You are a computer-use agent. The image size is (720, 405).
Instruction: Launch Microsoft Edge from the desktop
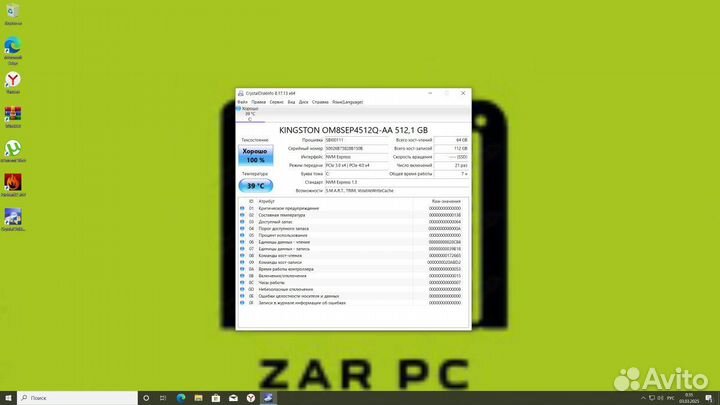pyautogui.click(x=13, y=50)
